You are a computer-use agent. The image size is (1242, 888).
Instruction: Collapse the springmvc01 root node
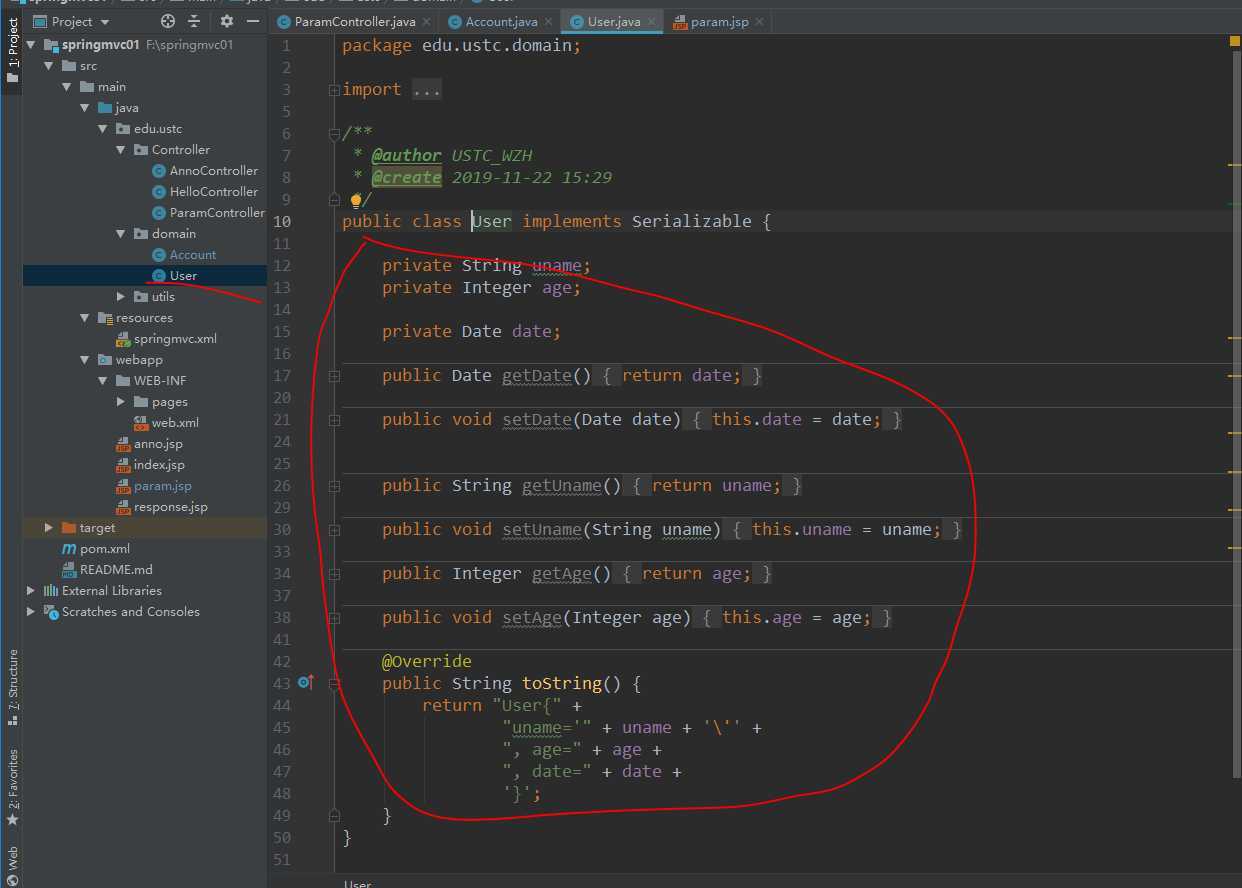pos(30,45)
